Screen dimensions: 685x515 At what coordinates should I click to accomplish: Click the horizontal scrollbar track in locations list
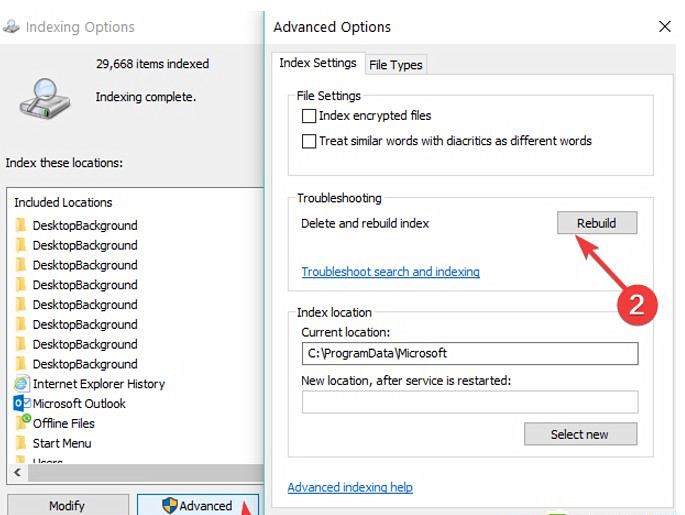point(145,472)
